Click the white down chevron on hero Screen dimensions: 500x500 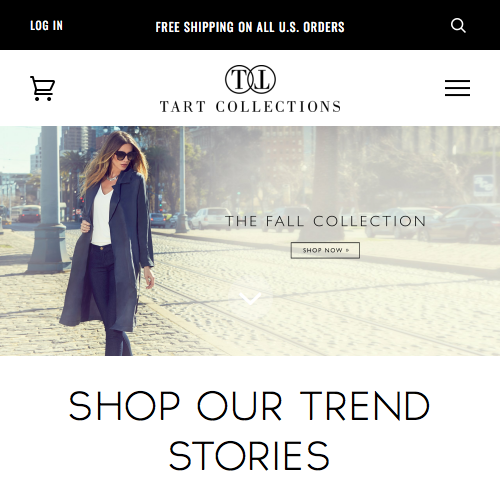(250, 299)
